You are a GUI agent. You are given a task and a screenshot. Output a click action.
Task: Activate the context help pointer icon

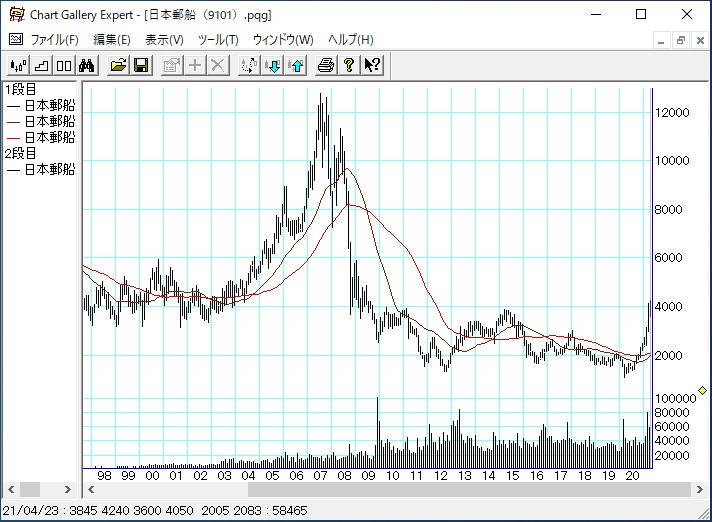(x=371, y=66)
